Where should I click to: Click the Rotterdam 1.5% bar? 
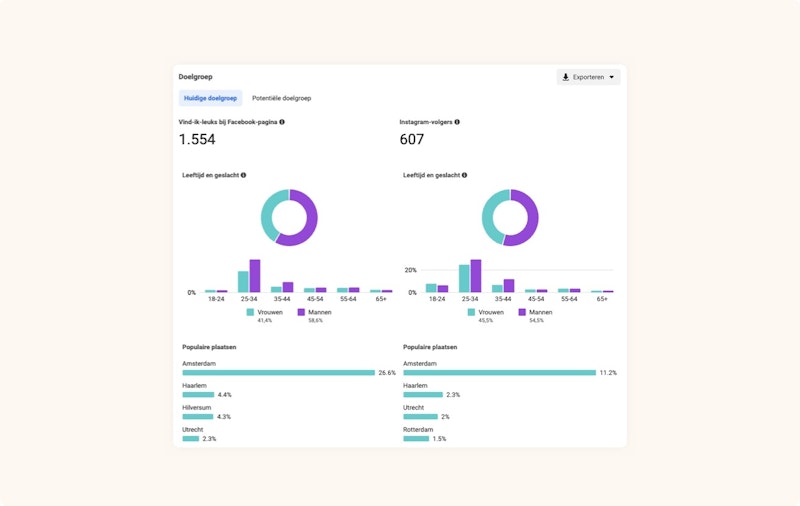click(416, 439)
